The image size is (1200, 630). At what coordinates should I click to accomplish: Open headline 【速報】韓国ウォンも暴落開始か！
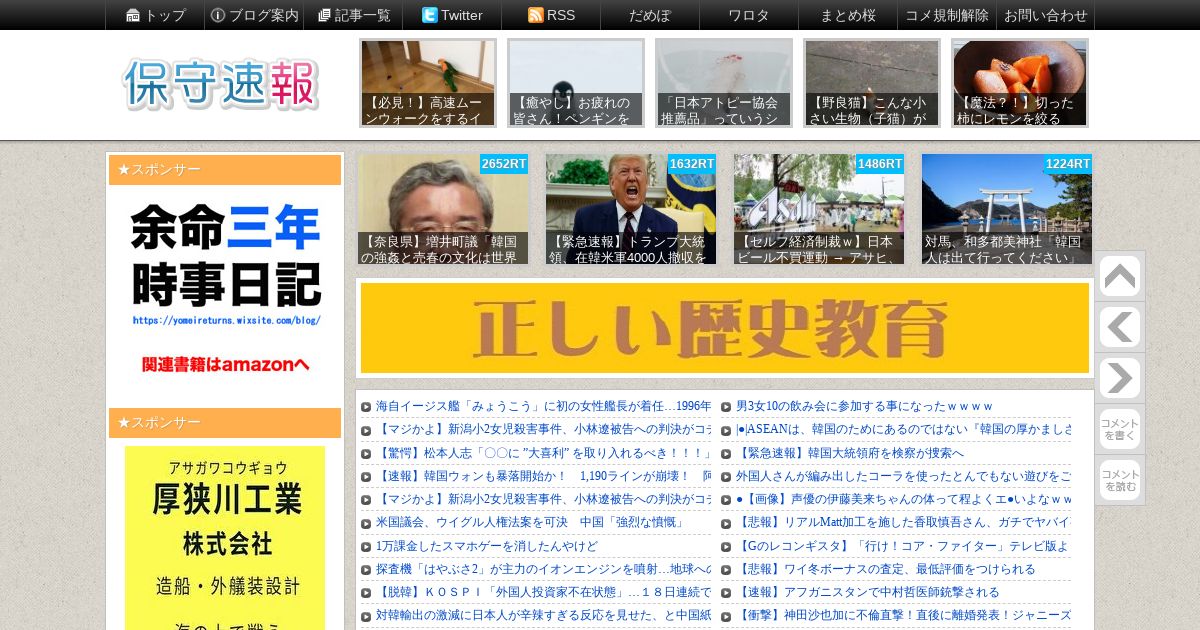[x=543, y=477]
